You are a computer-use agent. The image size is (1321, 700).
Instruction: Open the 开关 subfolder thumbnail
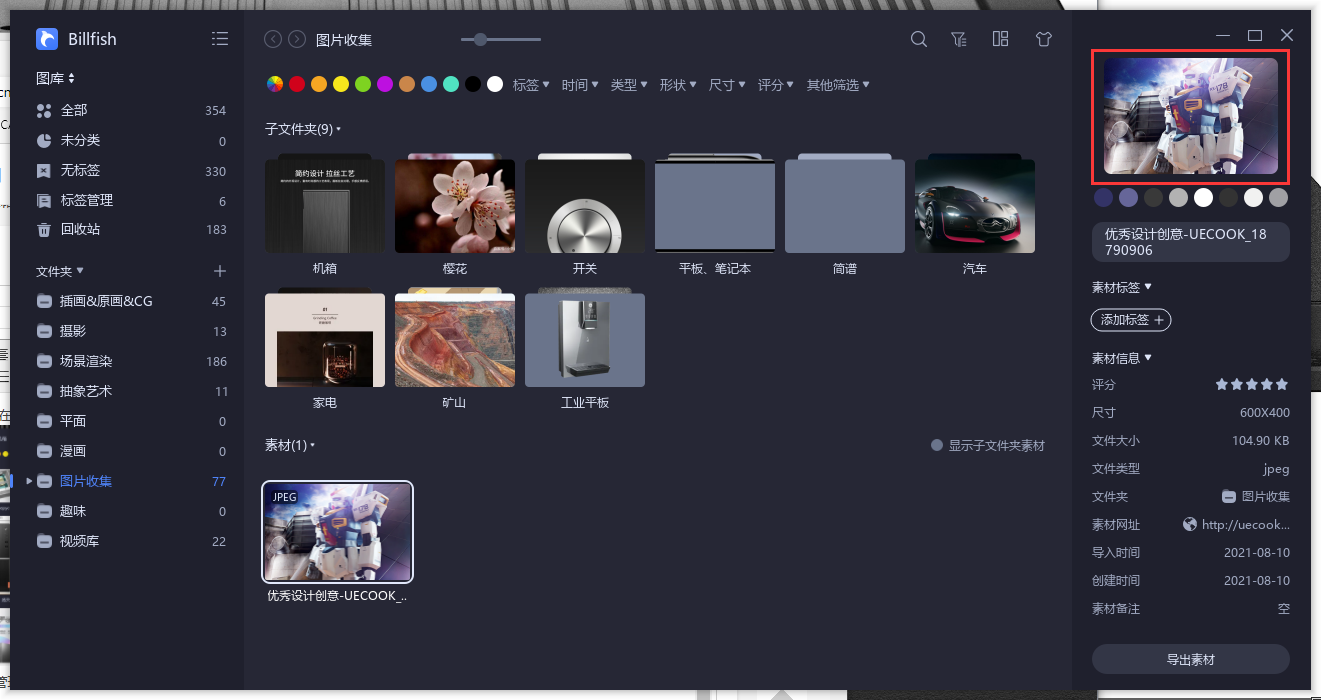pos(585,205)
